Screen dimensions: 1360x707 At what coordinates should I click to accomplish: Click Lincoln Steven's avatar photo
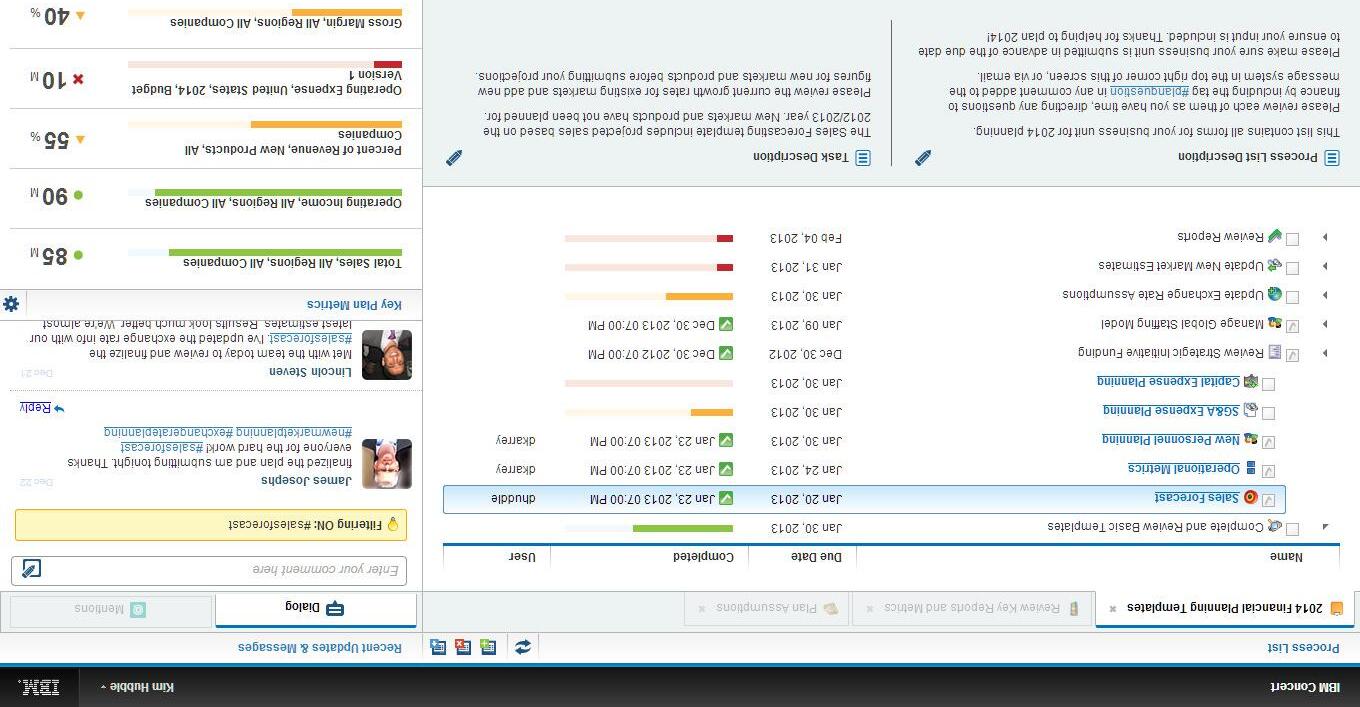pyautogui.click(x=387, y=355)
